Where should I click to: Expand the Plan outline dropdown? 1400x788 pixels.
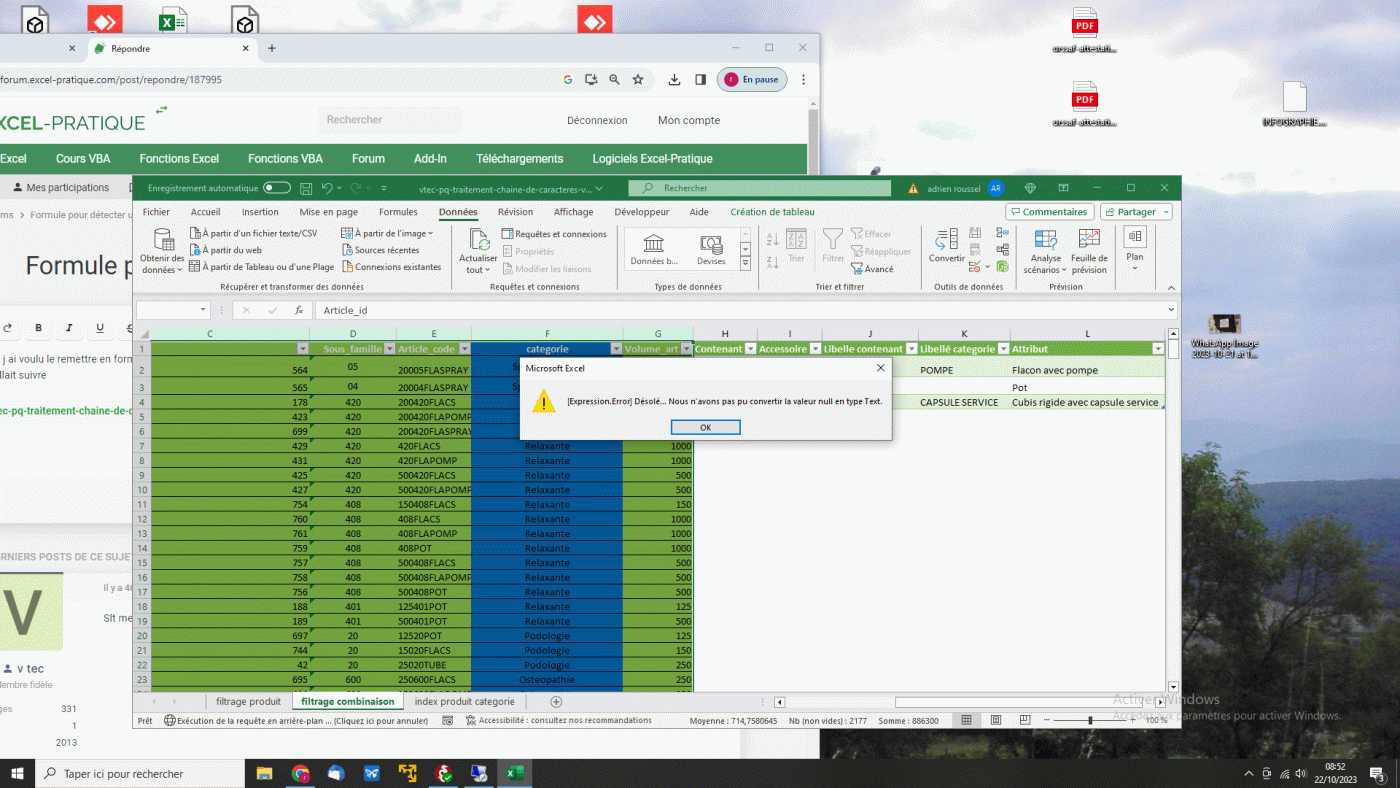click(1134, 268)
